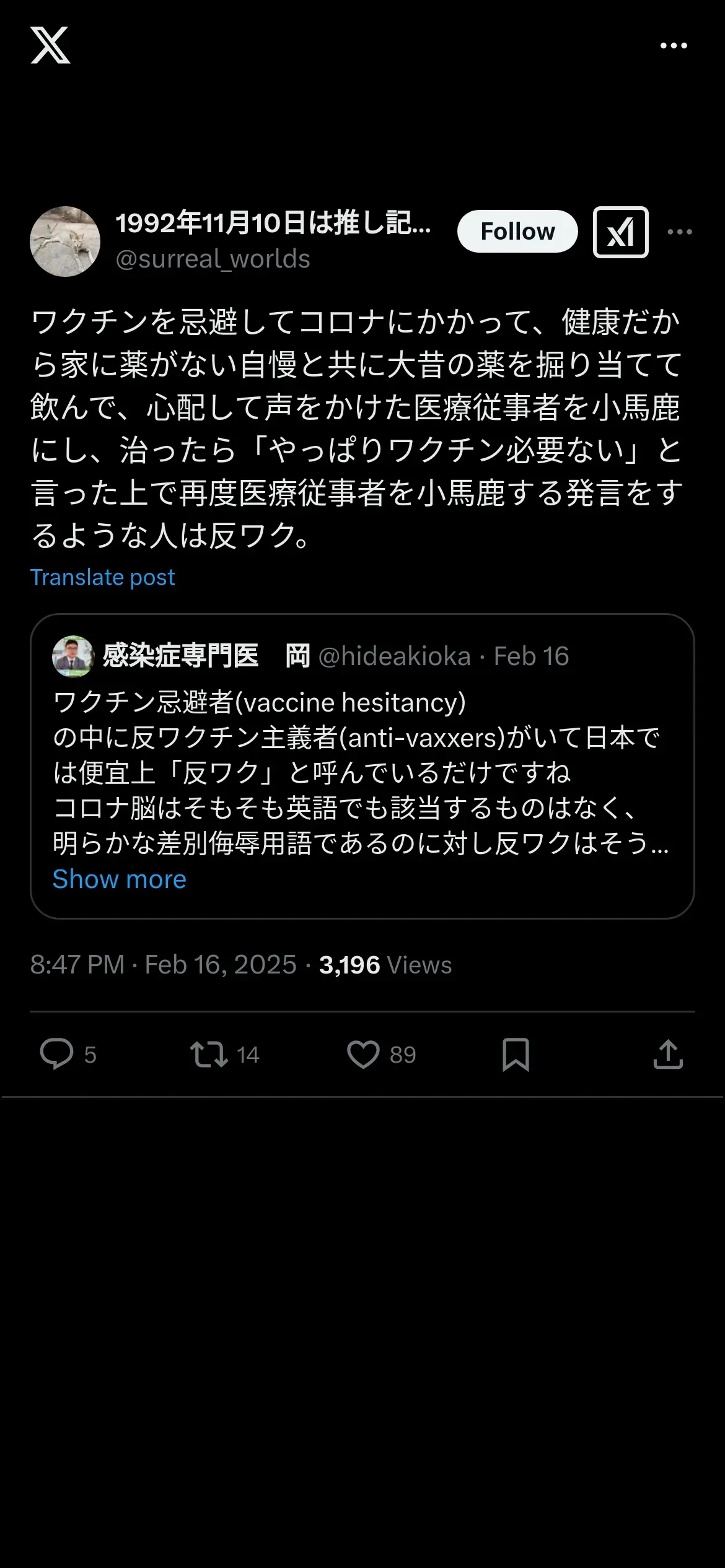Like the post with heart icon

363,1055
